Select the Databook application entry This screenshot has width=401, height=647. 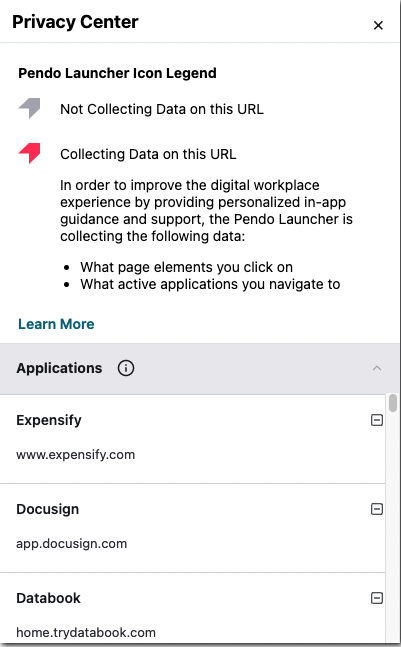click(x=193, y=610)
